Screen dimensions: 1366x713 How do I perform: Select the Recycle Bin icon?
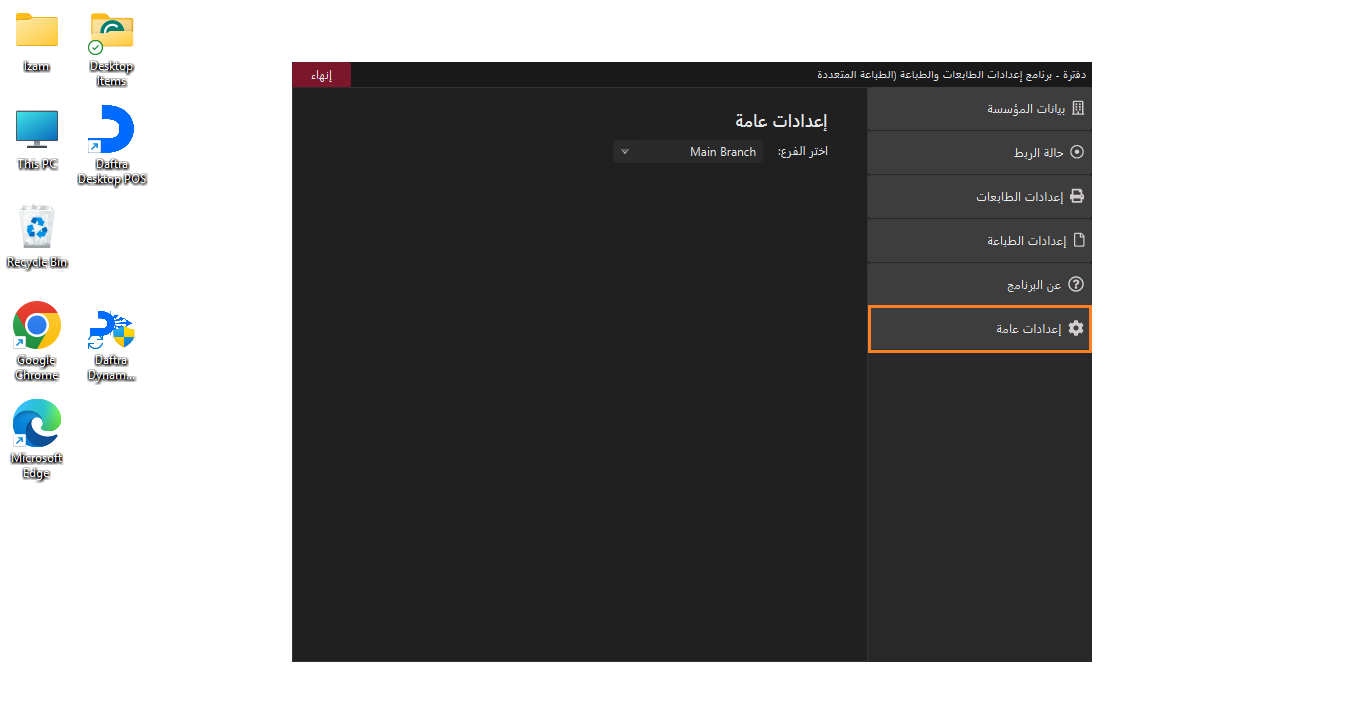point(37,237)
